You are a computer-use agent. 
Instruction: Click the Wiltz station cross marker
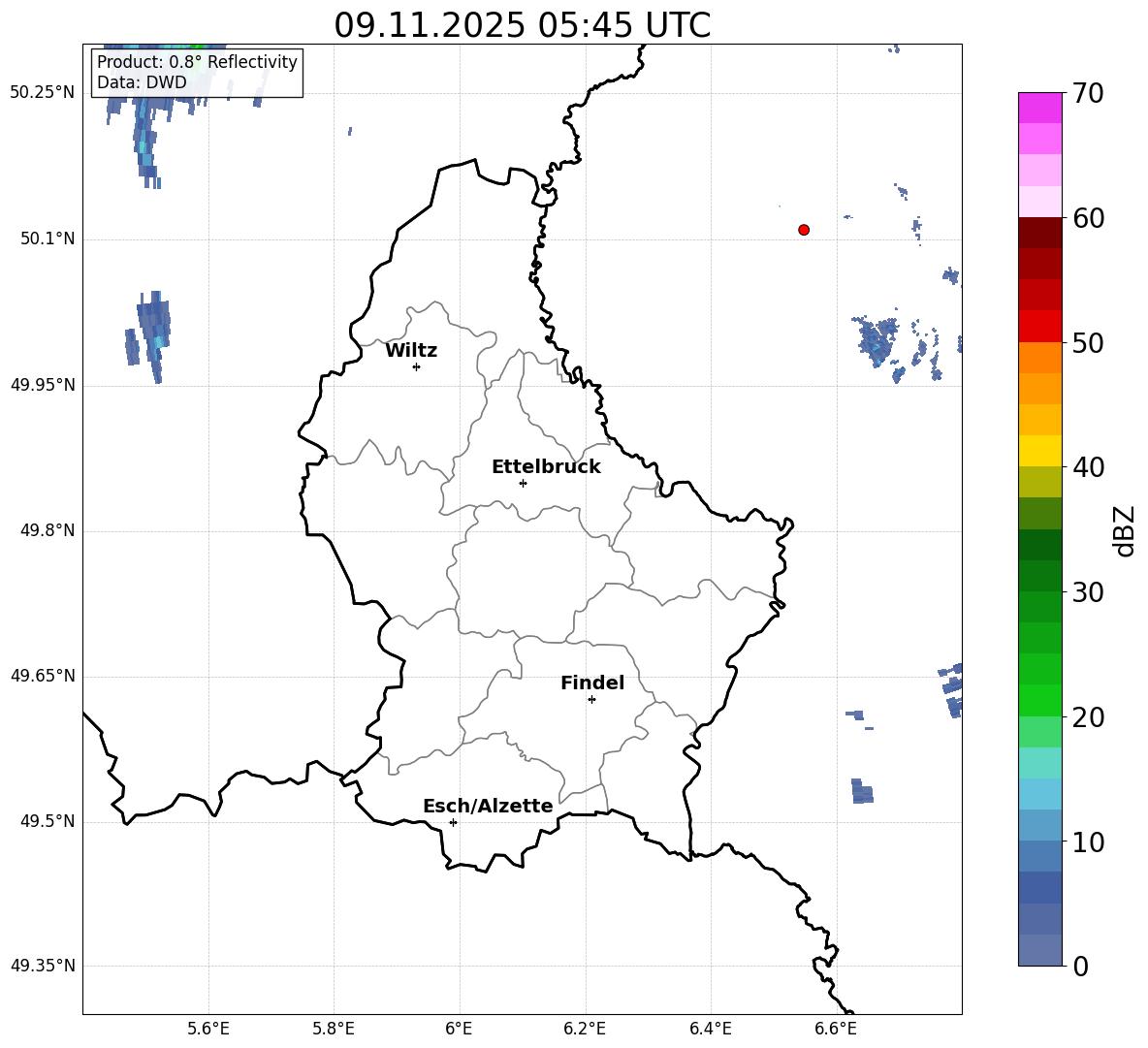click(x=417, y=366)
